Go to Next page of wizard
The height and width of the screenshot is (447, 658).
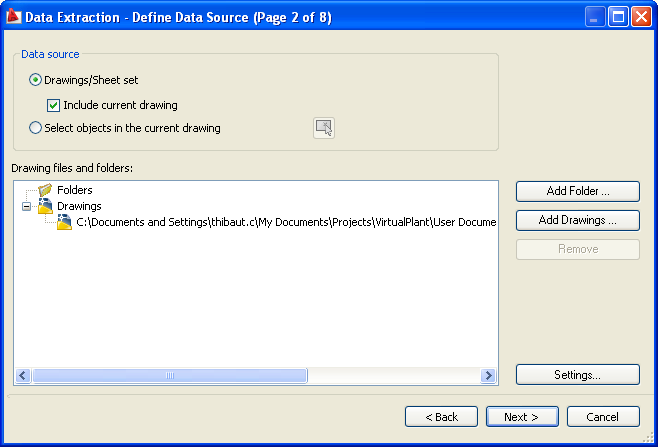(x=522, y=416)
